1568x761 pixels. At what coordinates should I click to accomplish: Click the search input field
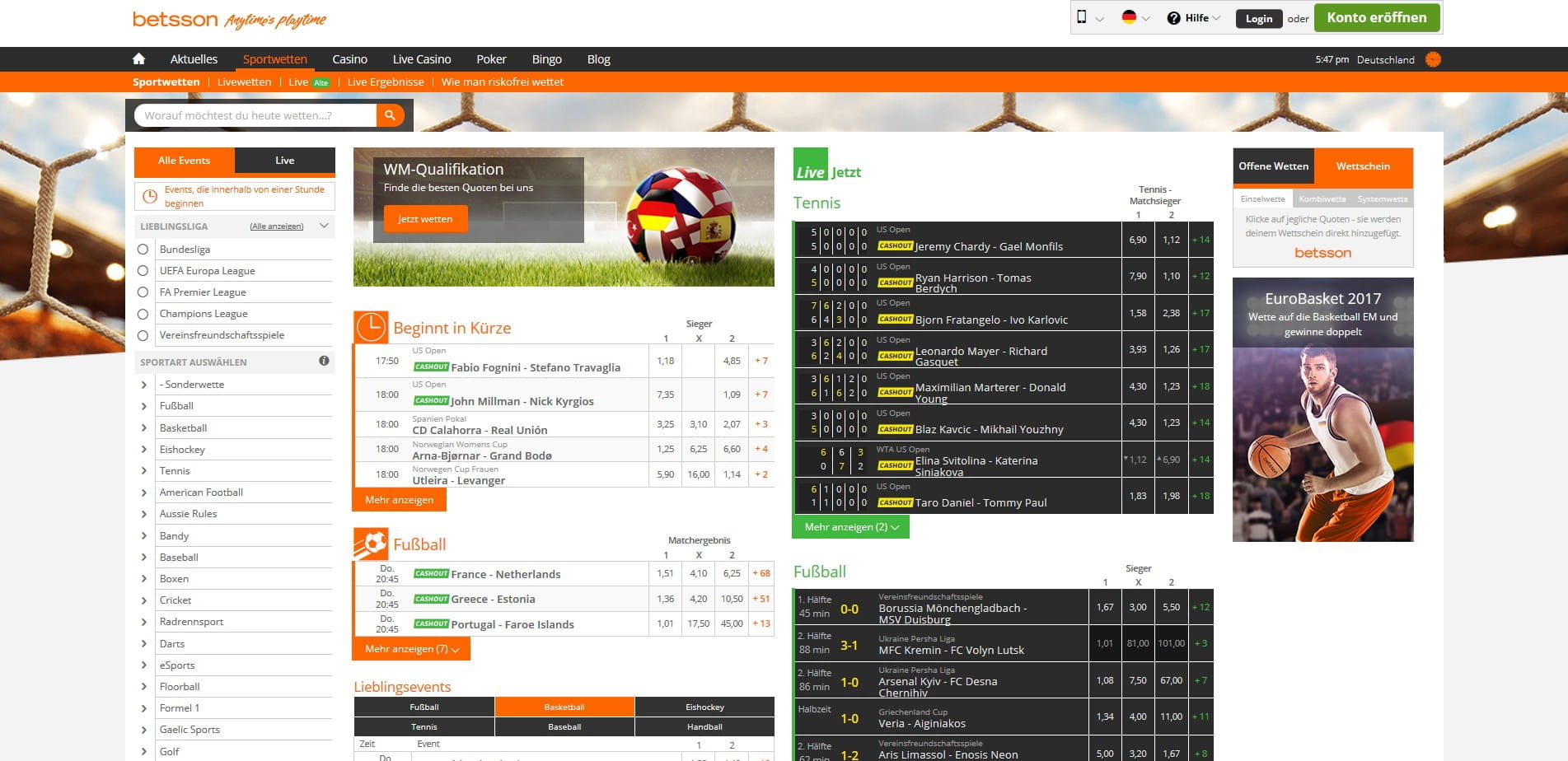coord(255,115)
